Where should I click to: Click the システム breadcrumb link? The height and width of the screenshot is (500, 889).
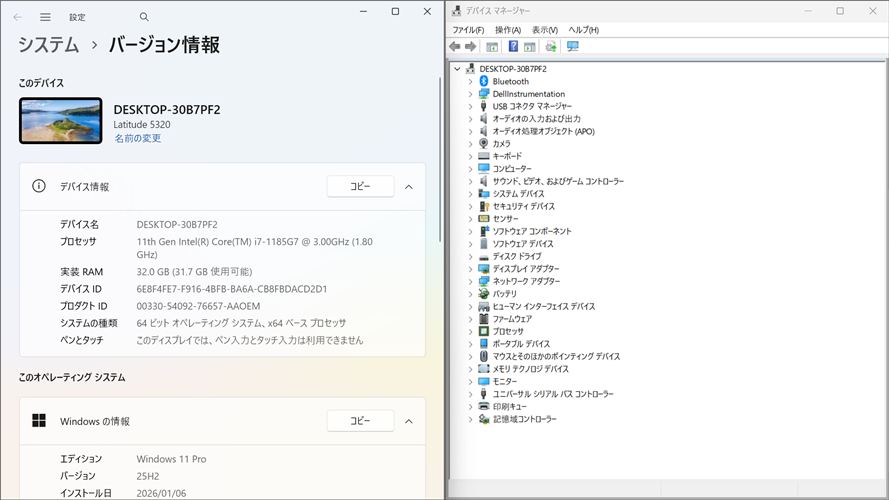click(x=48, y=45)
